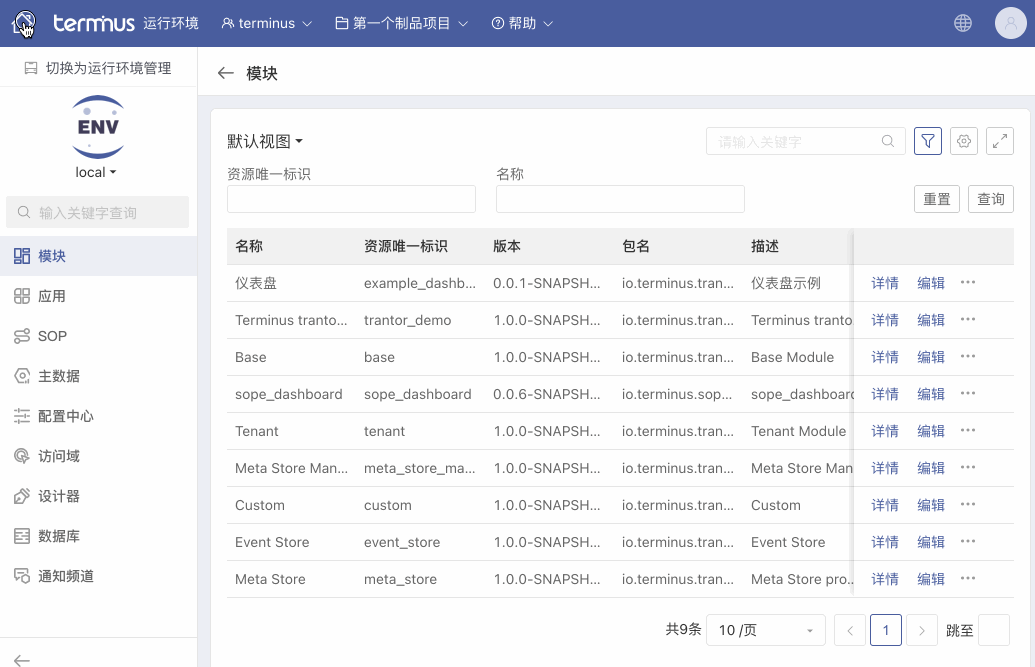
Task: Open the terminus user dropdown
Action: [x=267, y=23]
